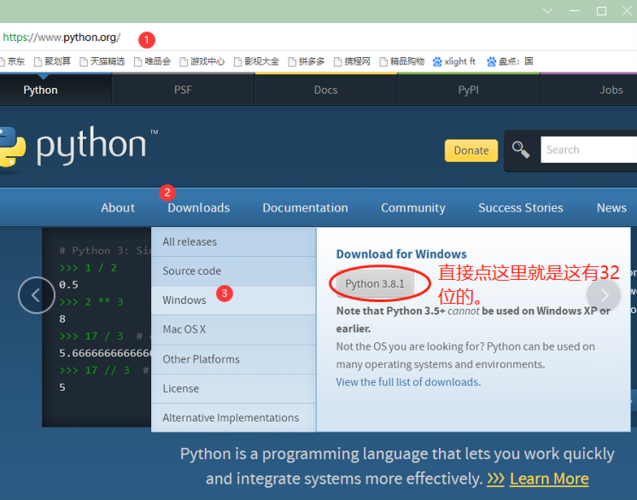
Task: Click the Python 3.8.1 download button
Action: coord(375,284)
